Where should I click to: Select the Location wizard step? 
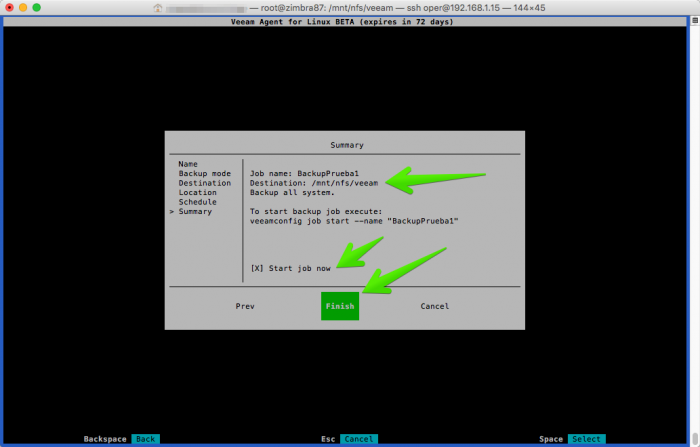[x=197, y=192]
